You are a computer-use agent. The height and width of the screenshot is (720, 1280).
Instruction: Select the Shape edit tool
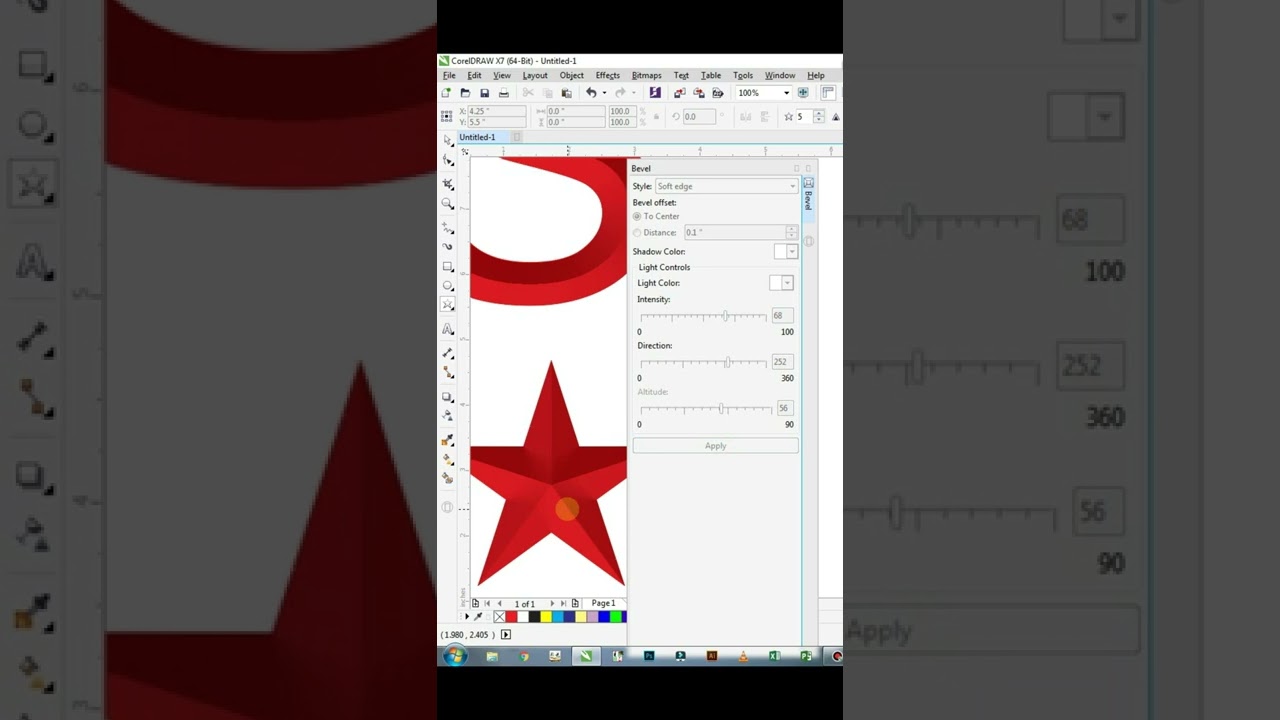click(448, 160)
